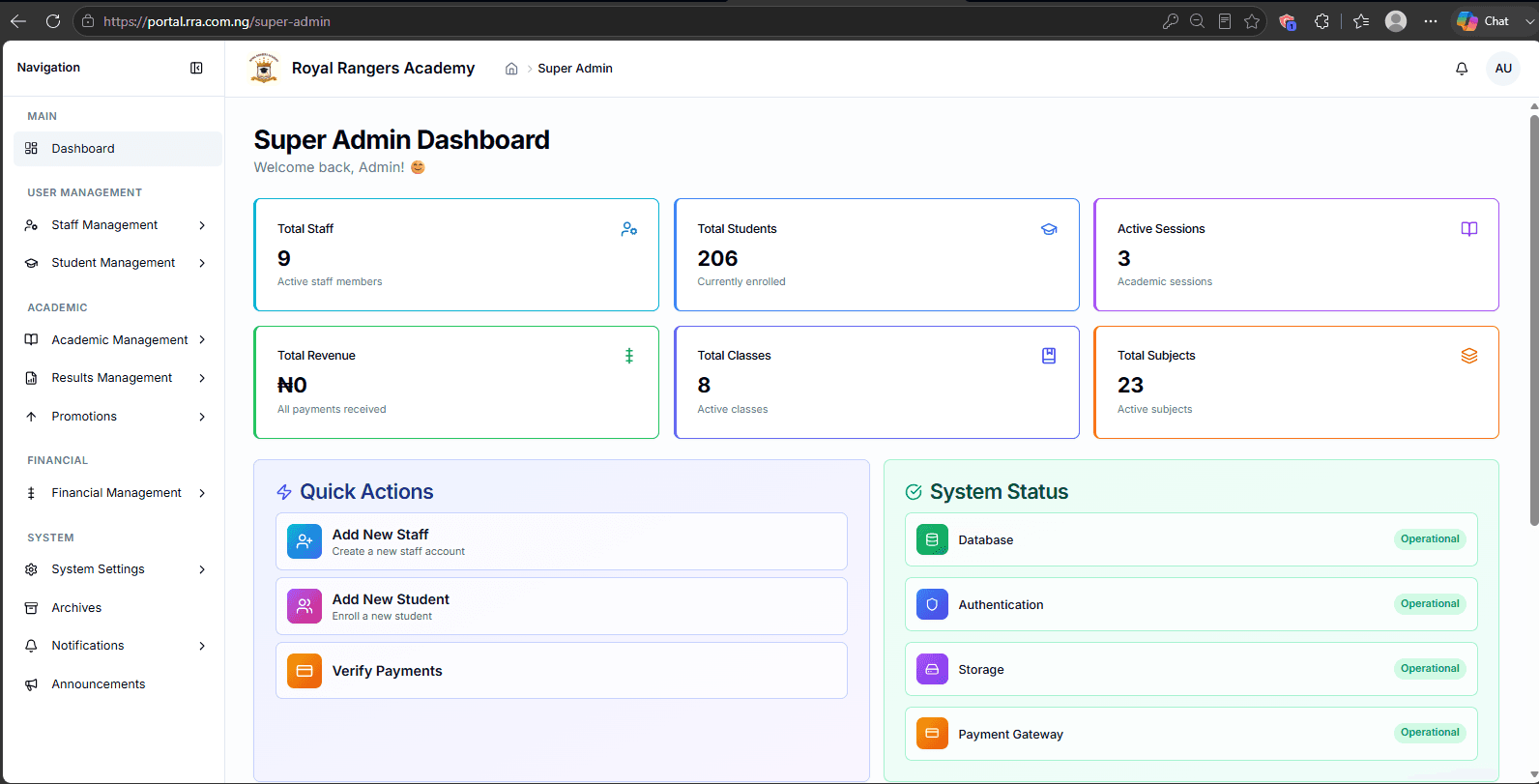Click the naira icon on Total Revenue
The width and height of the screenshot is (1539, 784).
(x=629, y=356)
